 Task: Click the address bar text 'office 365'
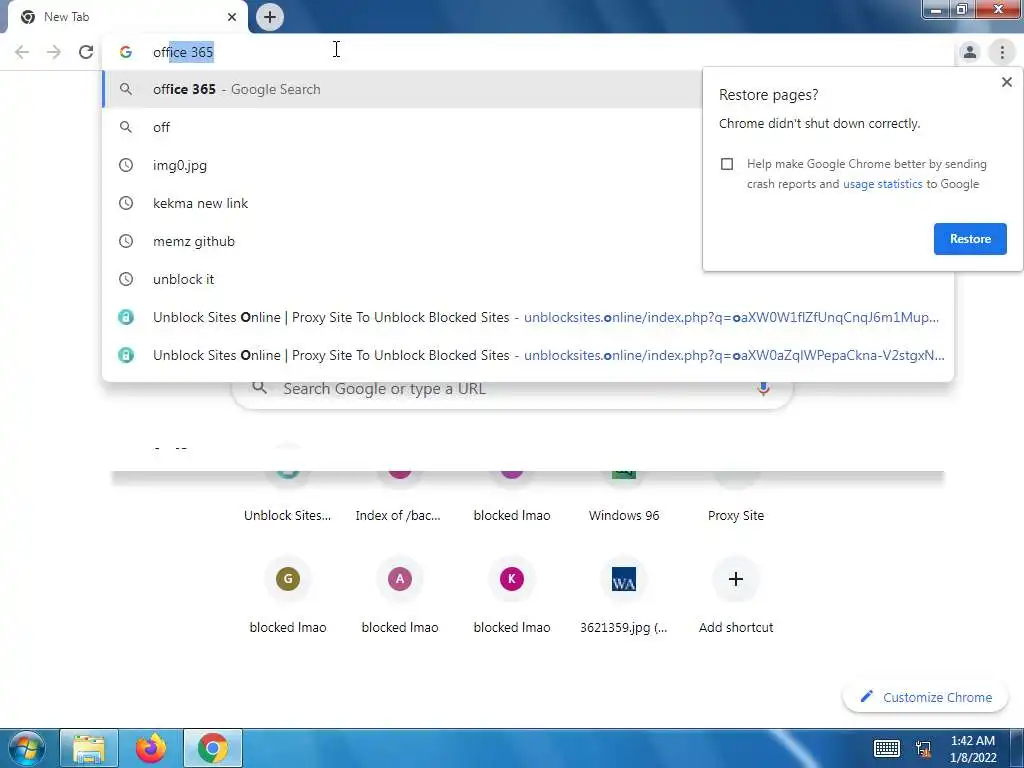click(x=183, y=52)
